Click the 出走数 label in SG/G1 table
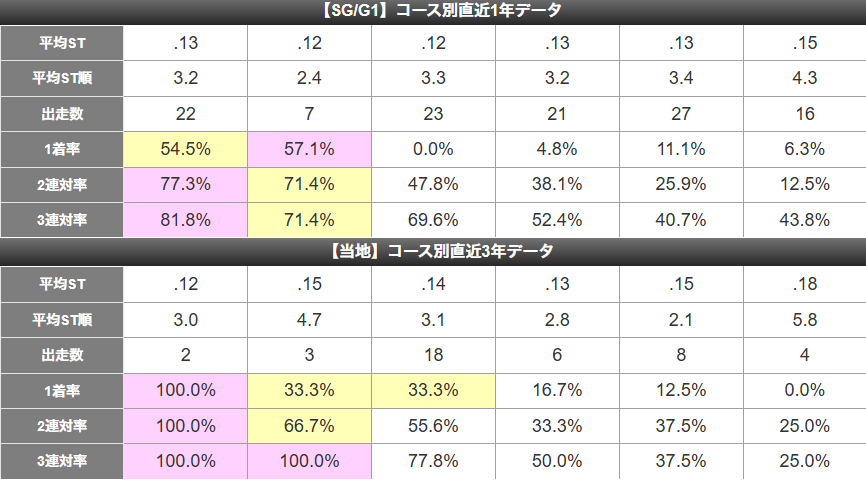Screen dimensions: 866x480 point(62,114)
